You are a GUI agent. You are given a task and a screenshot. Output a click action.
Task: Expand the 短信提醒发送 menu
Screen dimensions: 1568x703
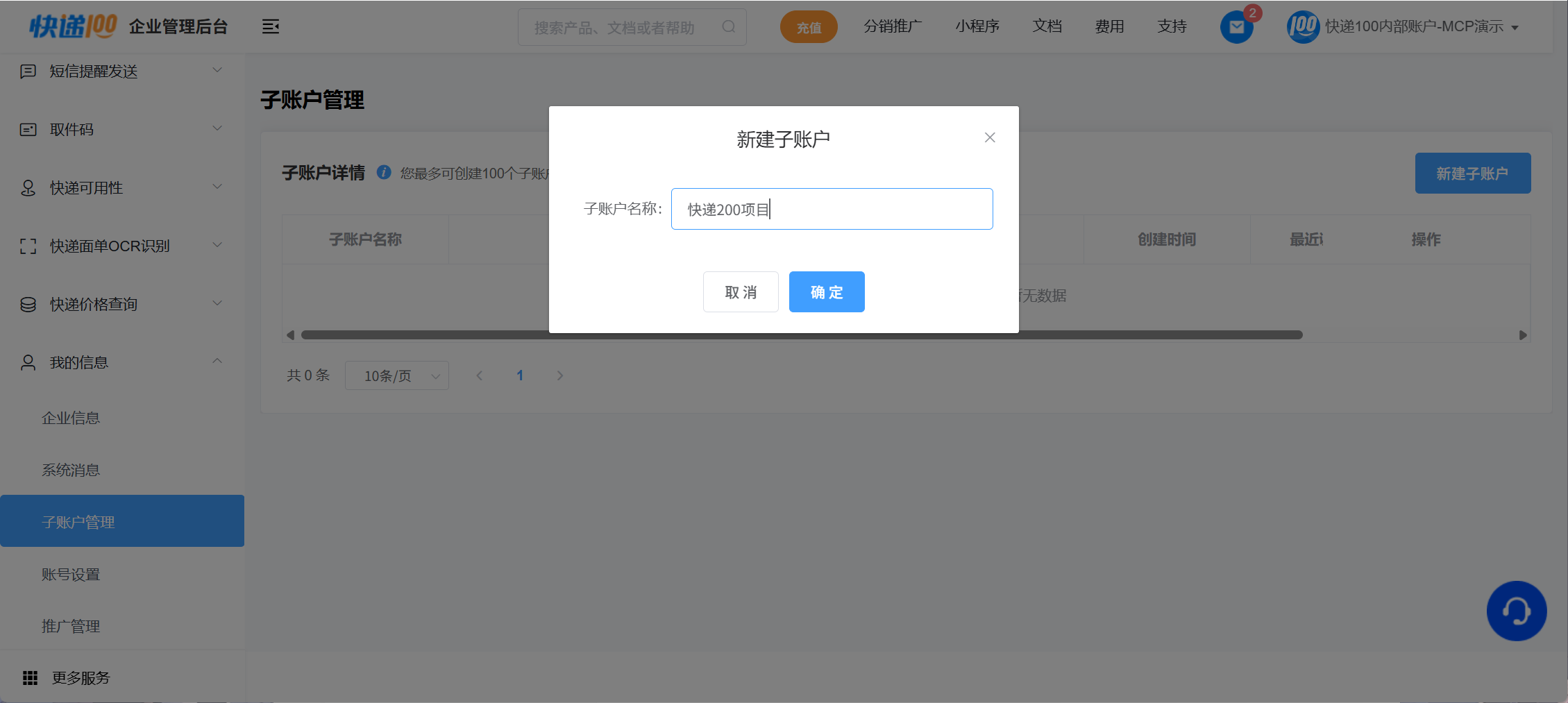[x=121, y=71]
